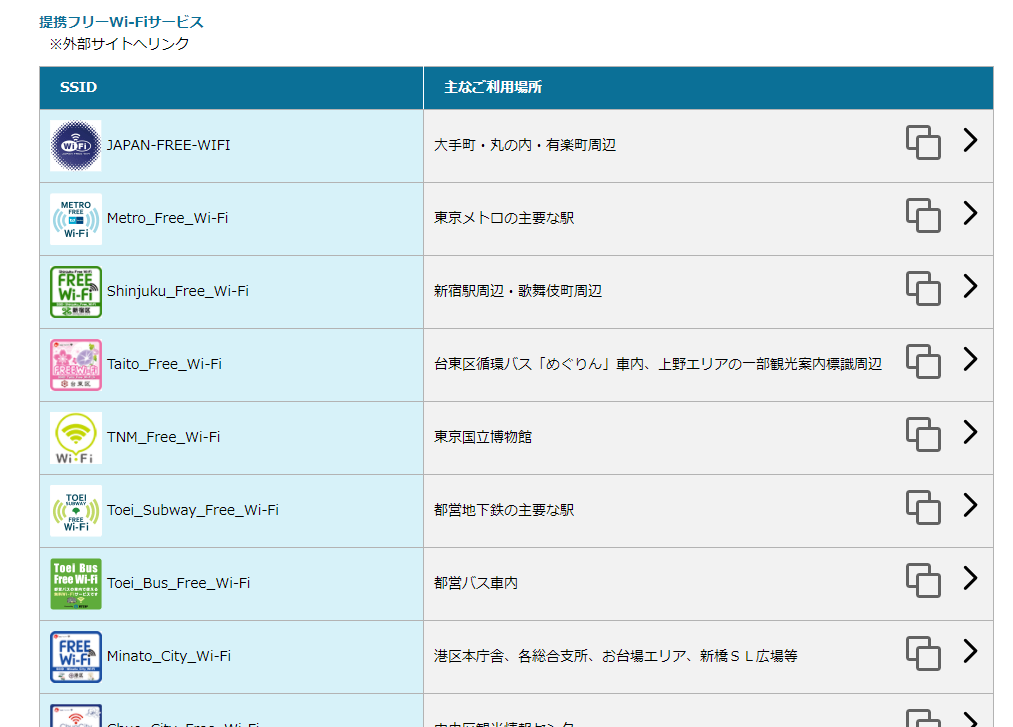Open Taito_Free_Wi-Fi row chevron arrow

(970, 359)
